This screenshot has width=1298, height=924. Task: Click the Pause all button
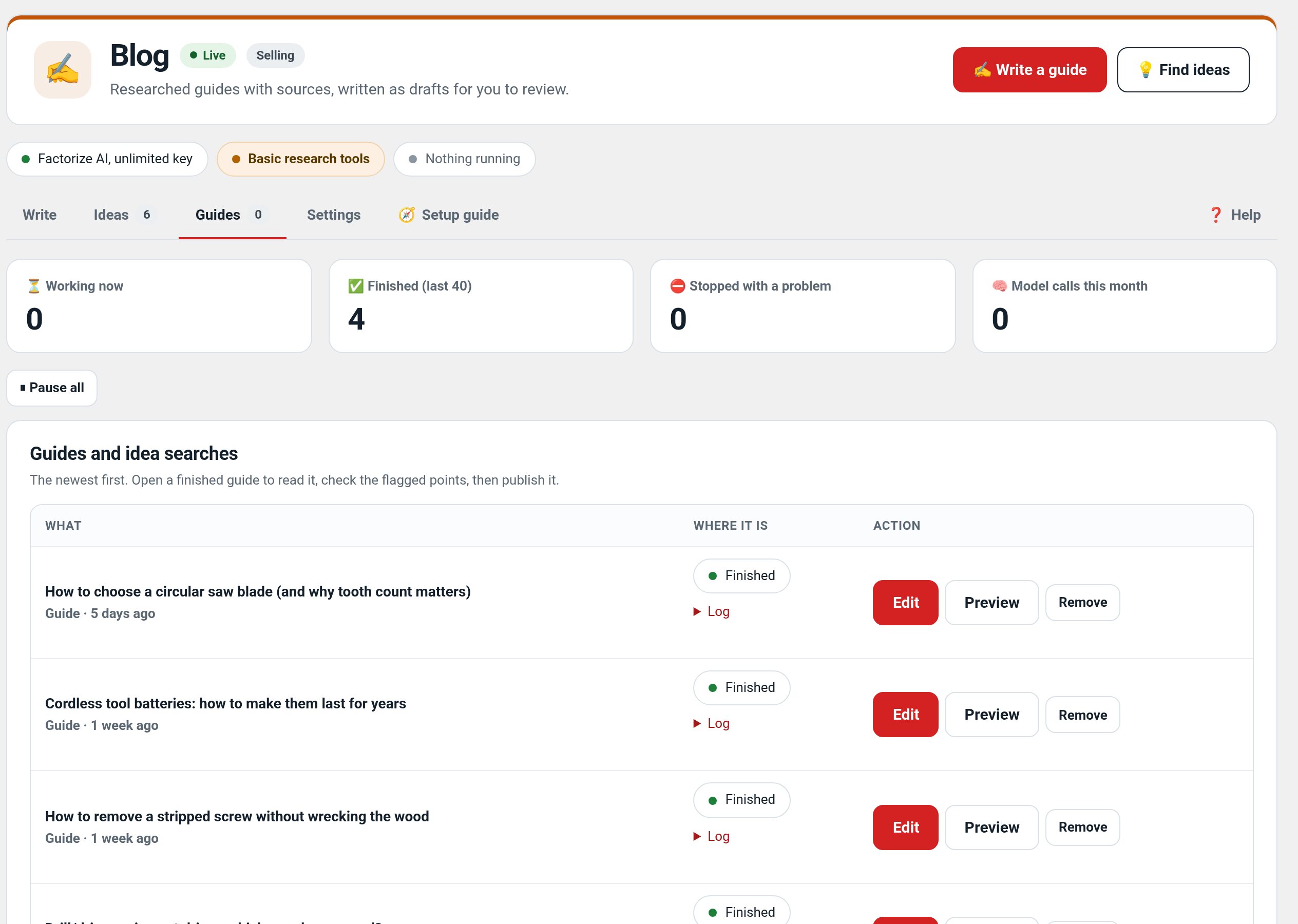(x=52, y=388)
